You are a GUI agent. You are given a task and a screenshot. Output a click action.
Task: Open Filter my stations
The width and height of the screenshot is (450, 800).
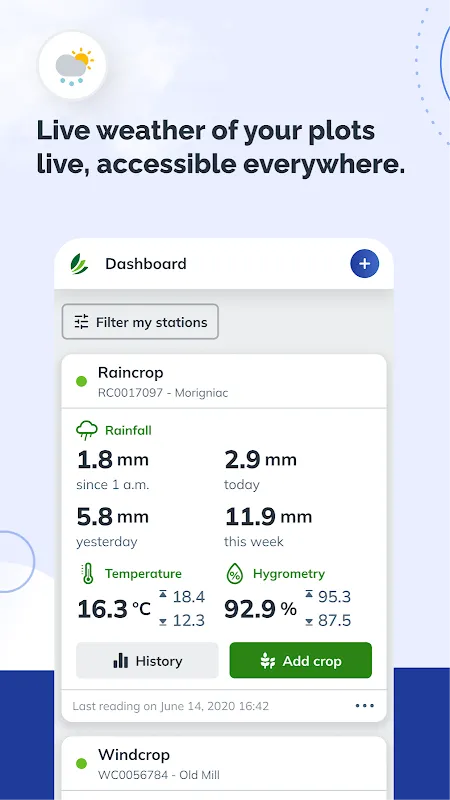point(140,322)
